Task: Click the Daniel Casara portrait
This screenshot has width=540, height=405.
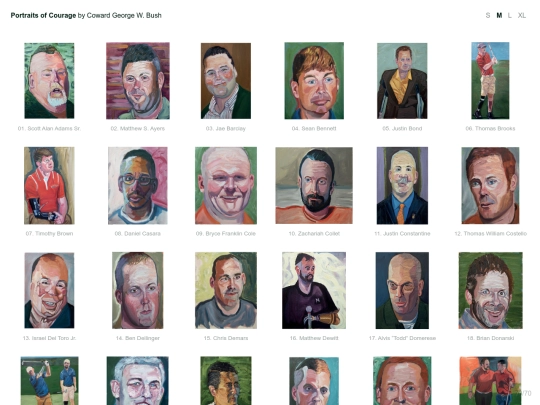Action: 138,186
